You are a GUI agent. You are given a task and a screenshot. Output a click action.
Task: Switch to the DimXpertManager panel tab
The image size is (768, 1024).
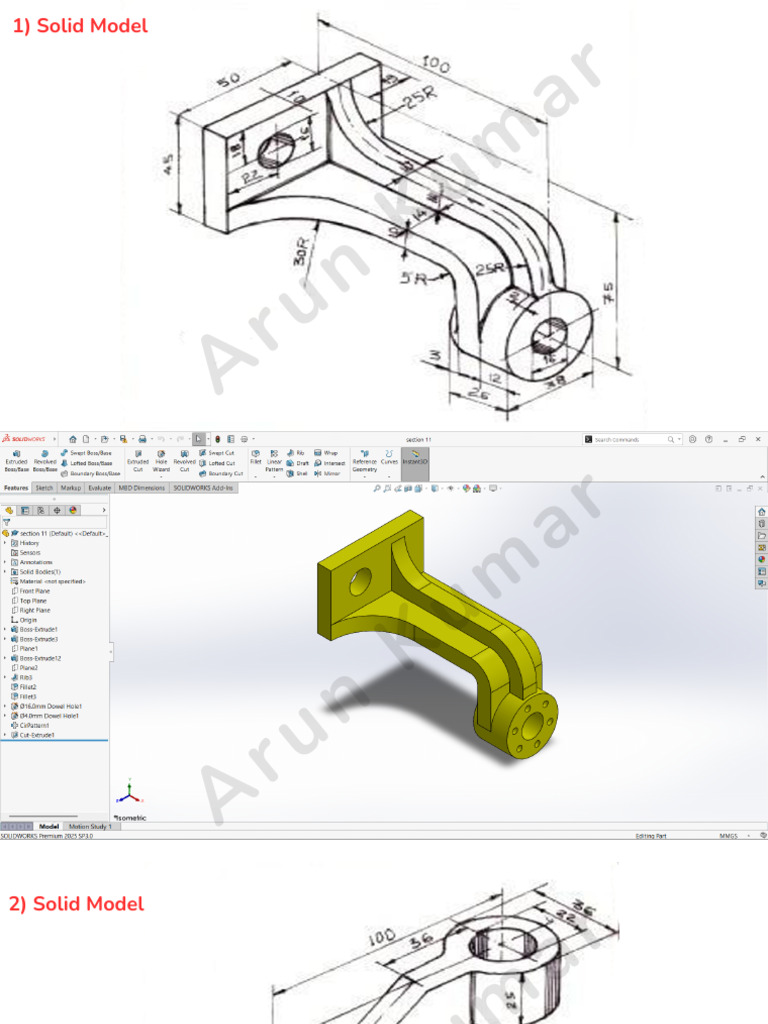[x=57, y=510]
